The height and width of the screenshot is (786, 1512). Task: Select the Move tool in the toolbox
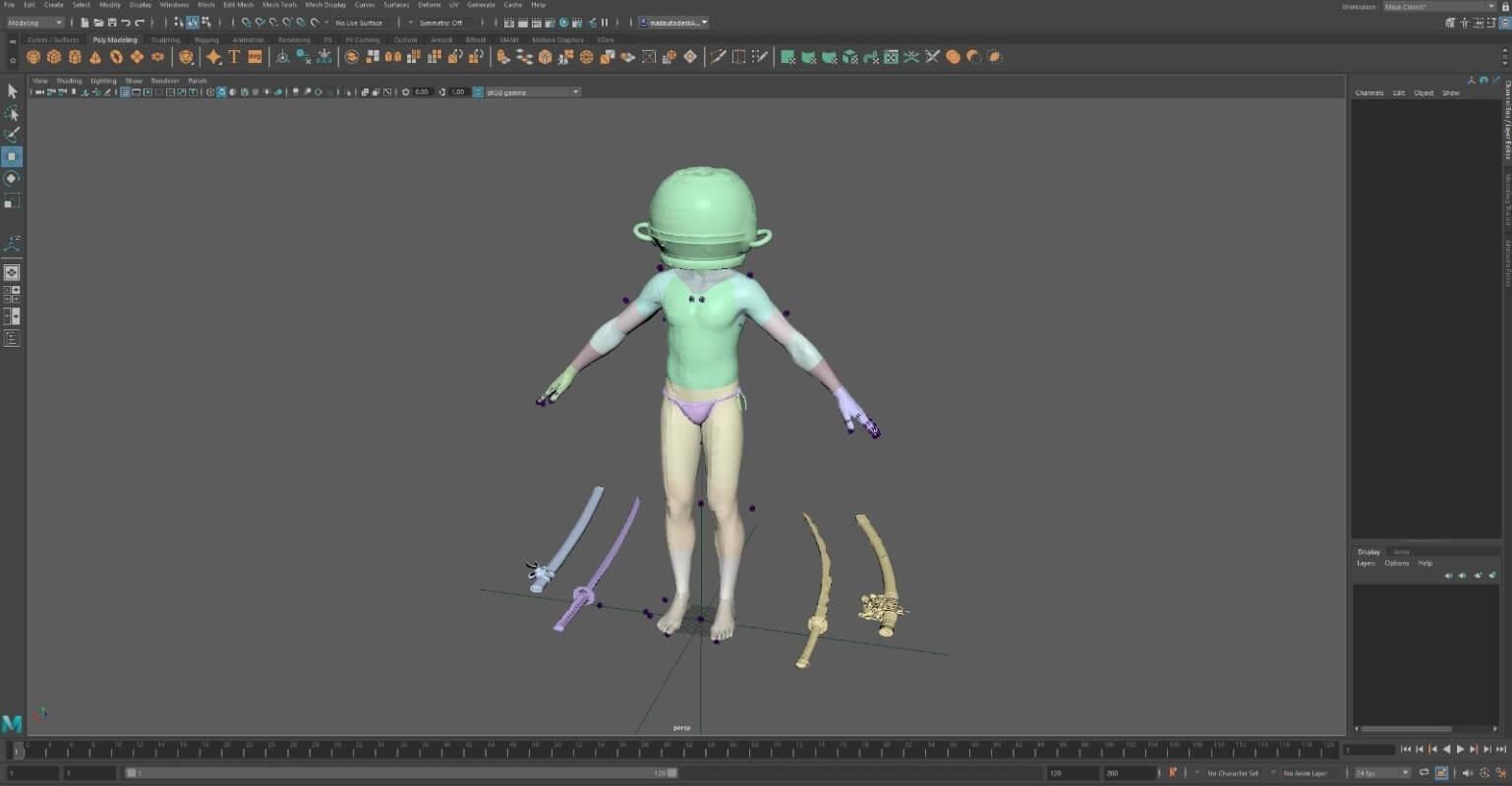click(x=13, y=156)
